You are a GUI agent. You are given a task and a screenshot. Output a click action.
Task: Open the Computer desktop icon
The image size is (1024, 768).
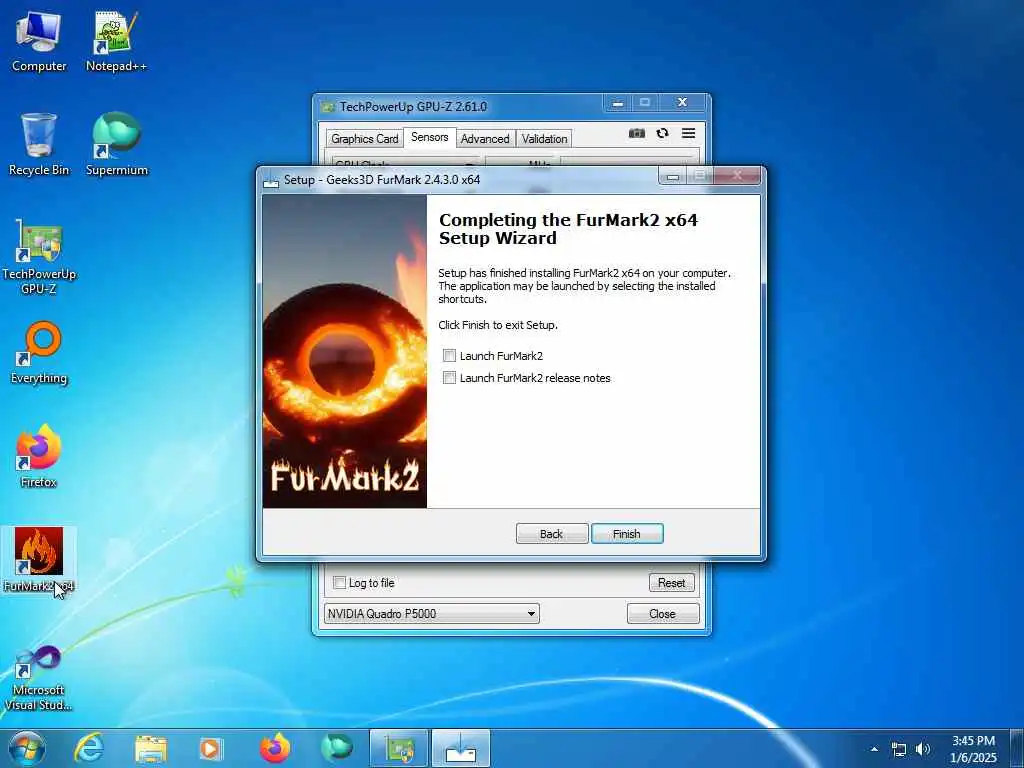pyautogui.click(x=39, y=42)
